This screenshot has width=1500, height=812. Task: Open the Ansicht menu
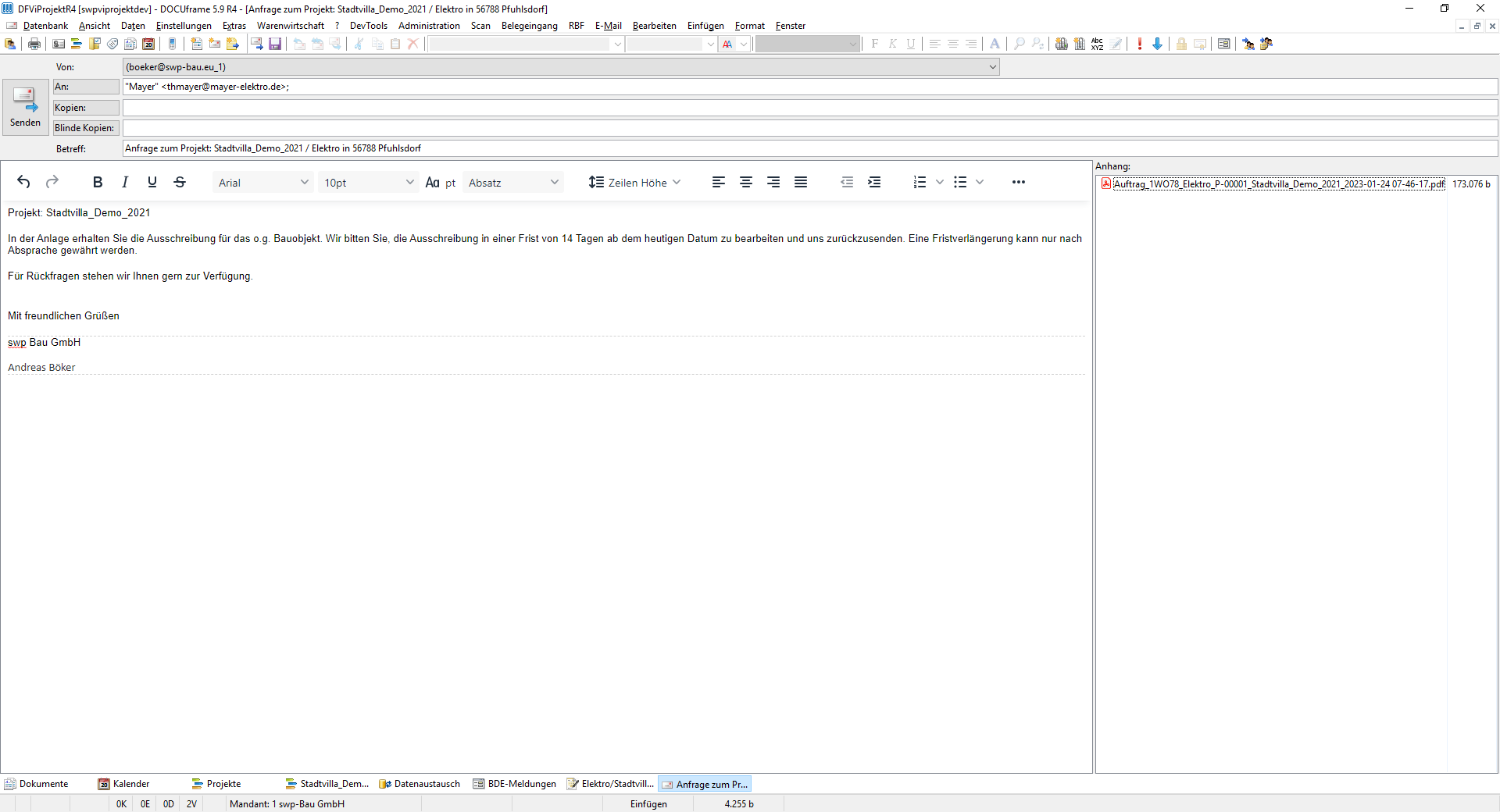pyautogui.click(x=95, y=26)
